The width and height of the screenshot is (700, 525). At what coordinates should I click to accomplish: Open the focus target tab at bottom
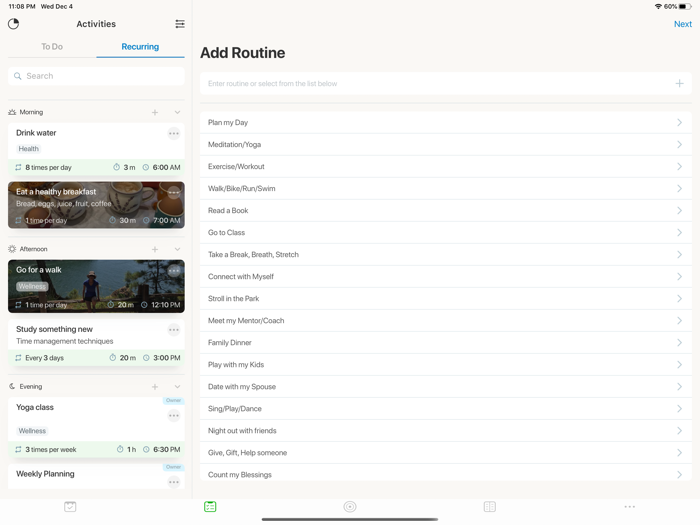(350, 507)
